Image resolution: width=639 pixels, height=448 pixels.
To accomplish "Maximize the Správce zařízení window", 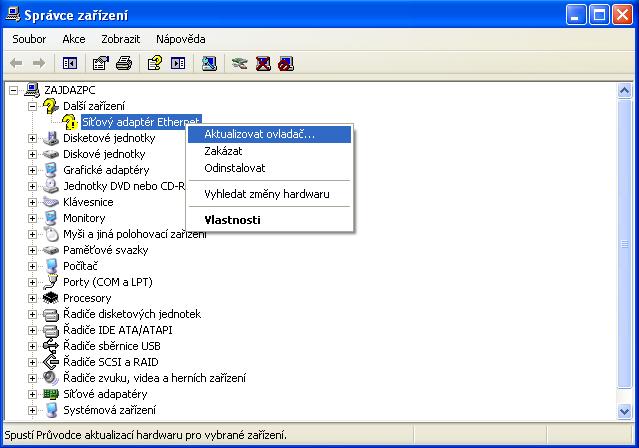I will (599, 15).
